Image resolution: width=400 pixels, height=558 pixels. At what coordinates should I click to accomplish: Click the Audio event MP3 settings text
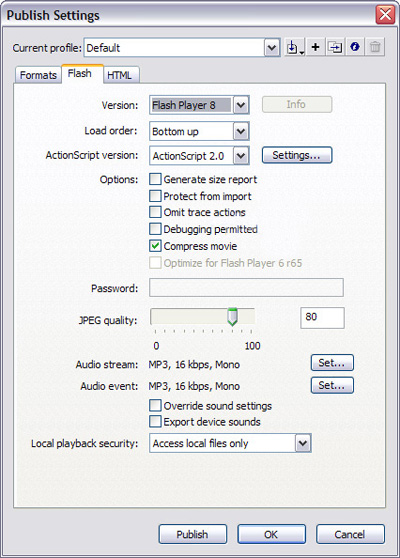tap(194, 386)
